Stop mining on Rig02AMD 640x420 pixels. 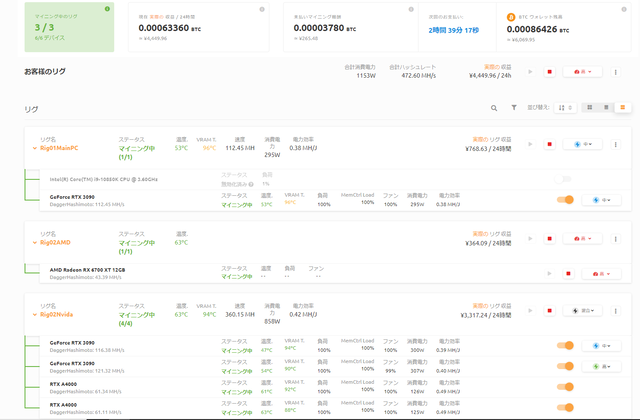point(549,238)
